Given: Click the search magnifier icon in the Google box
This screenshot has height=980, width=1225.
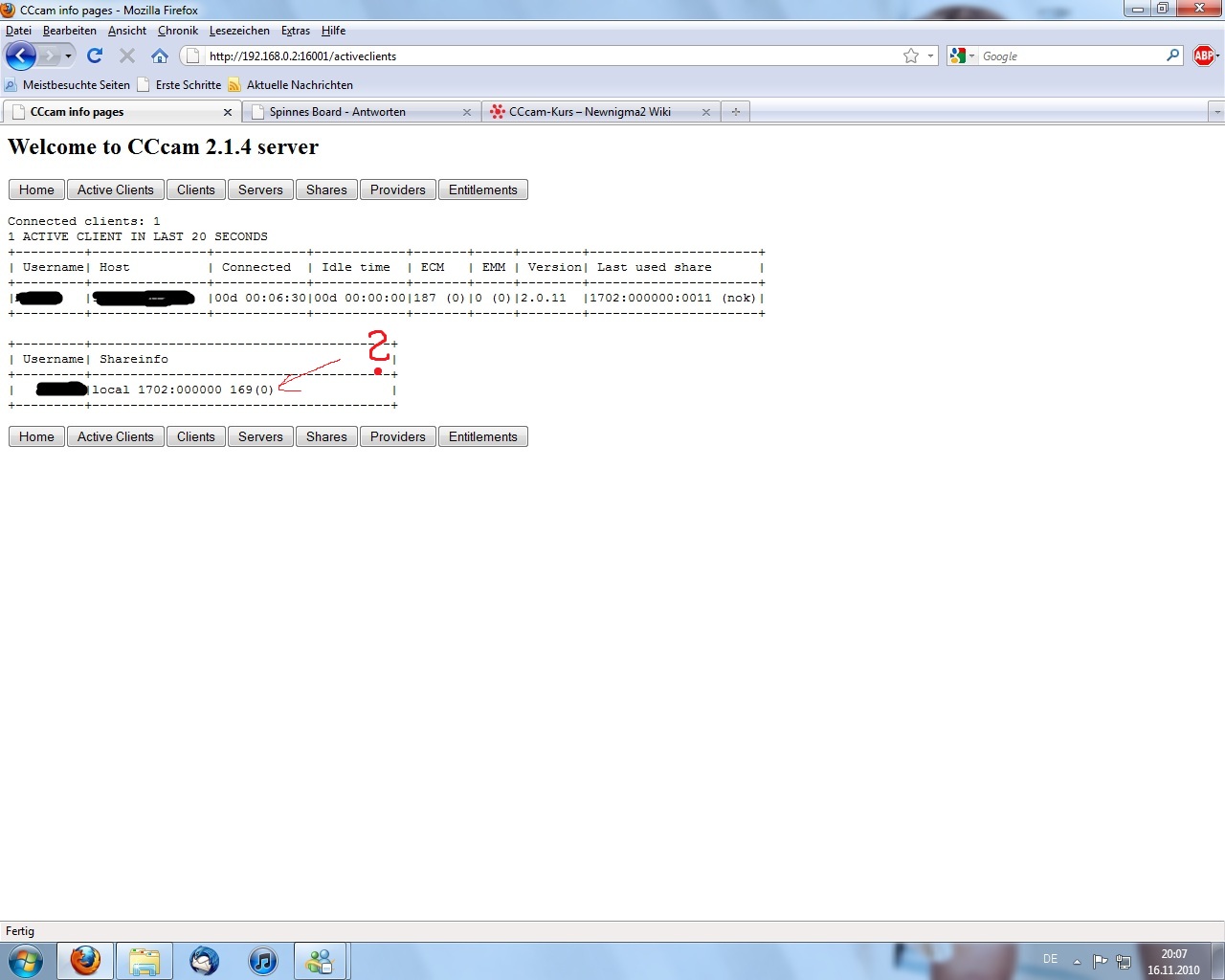Looking at the screenshot, I should 1172,56.
